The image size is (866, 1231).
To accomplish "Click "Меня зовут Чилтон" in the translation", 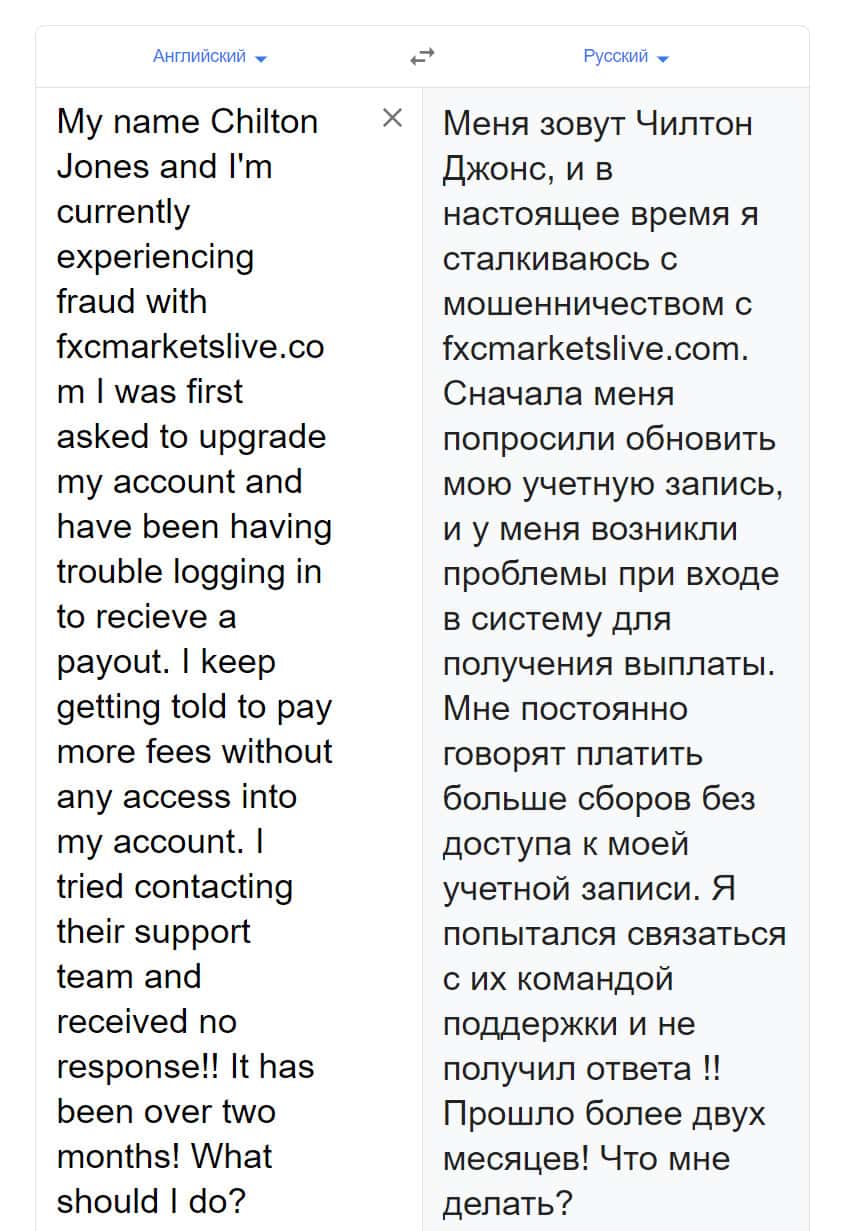I will click(597, 124).
